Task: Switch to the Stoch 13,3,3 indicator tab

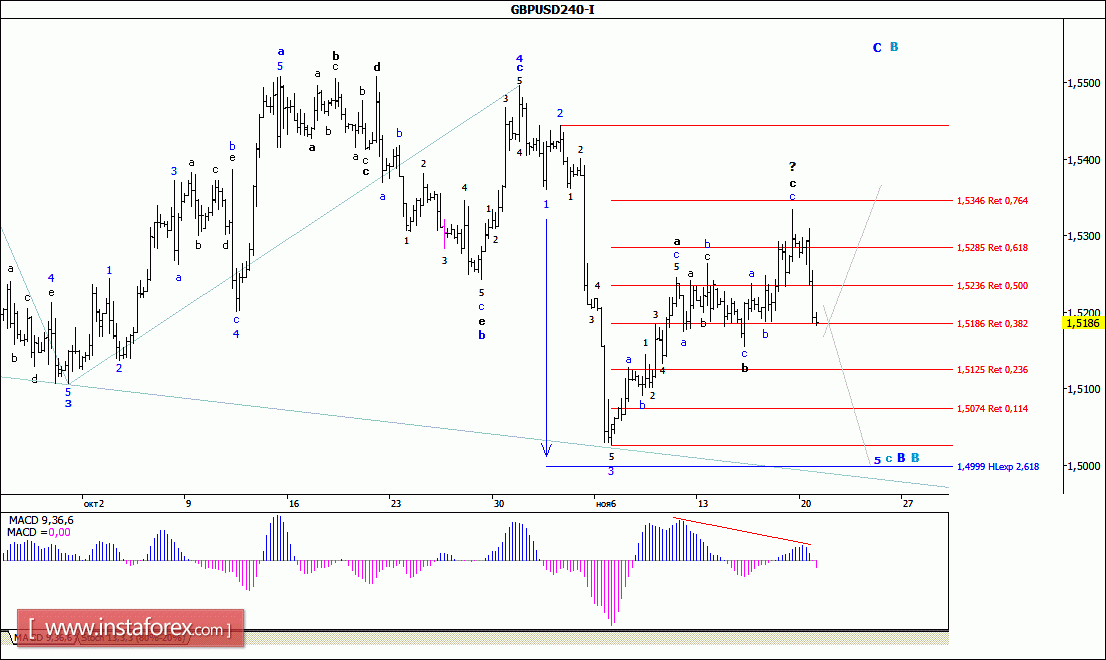Action: (x=133, y=637)
